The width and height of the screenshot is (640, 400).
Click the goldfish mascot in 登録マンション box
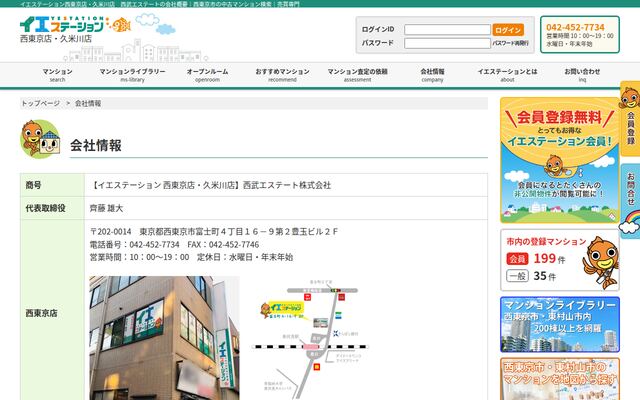600,262
